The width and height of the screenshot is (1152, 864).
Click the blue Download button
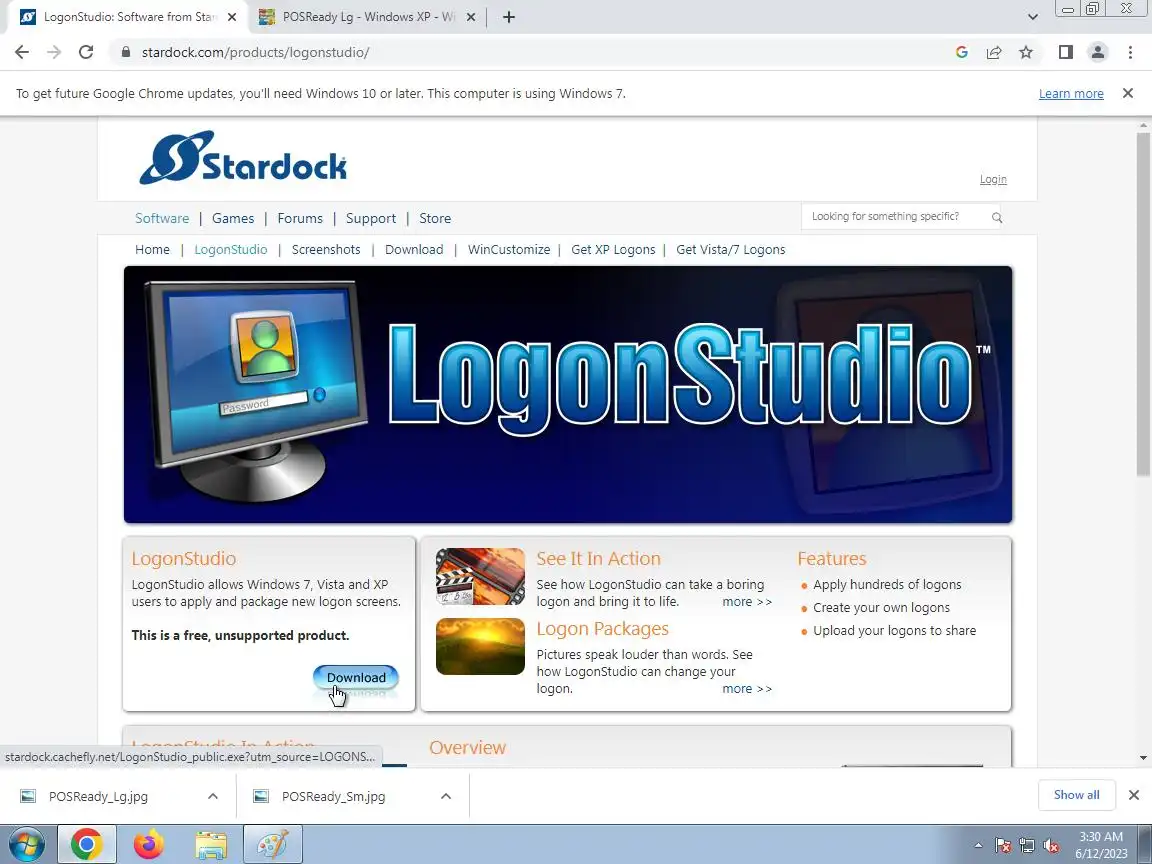(356, 677)
